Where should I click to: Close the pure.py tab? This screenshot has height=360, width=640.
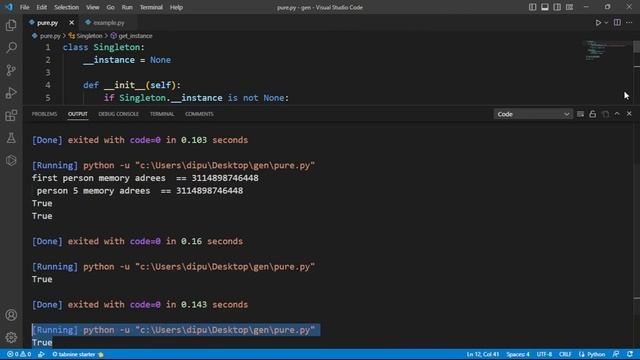[x=71, y=23]
